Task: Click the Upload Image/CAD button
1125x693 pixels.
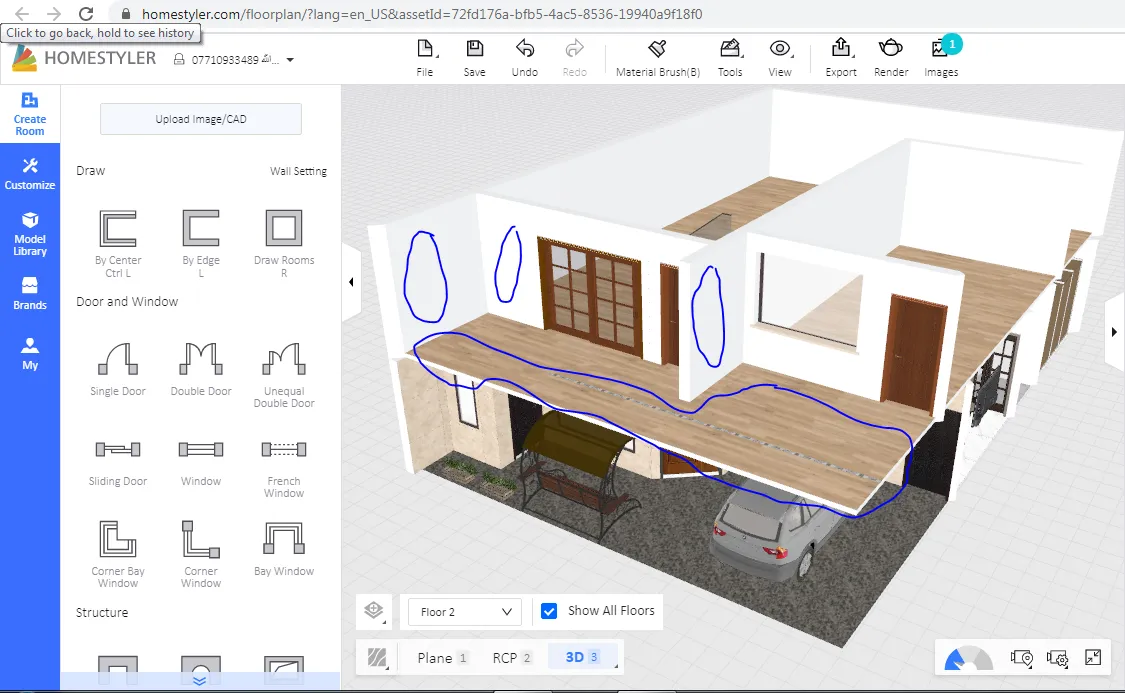Action: [x=201, y=119]
